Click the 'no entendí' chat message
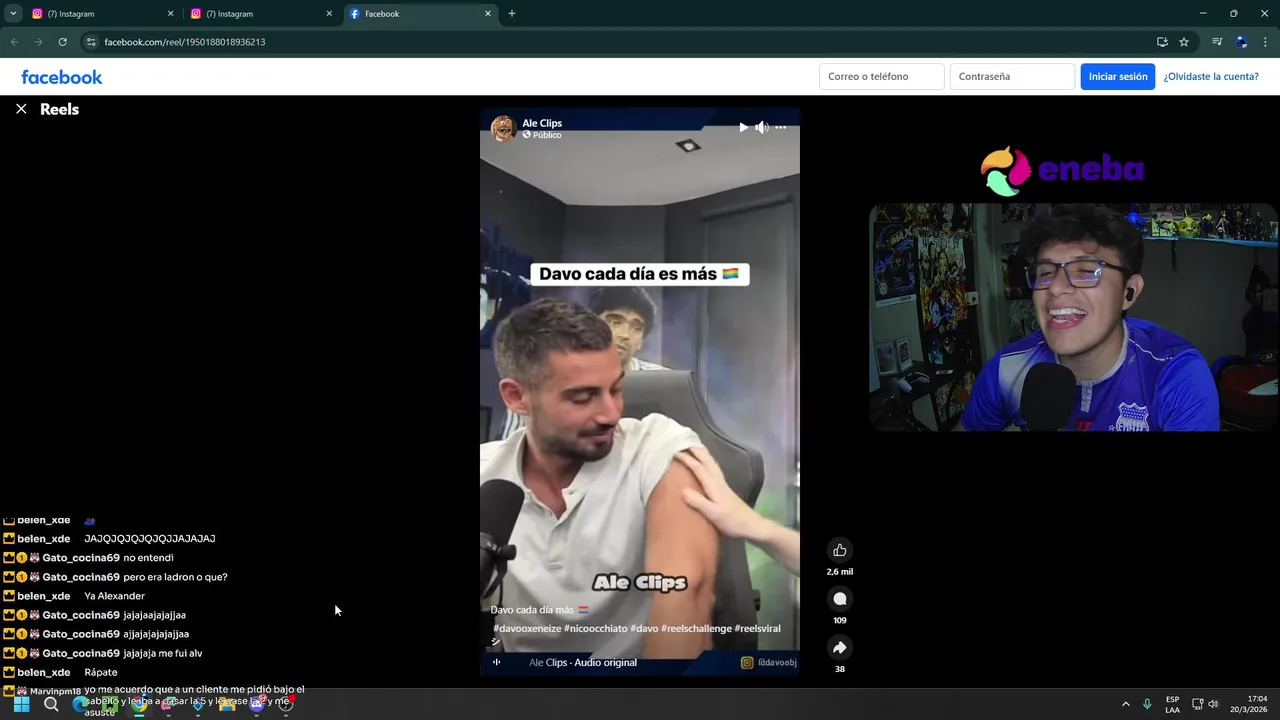The width and height of the screenshot is (1280, 720). (148, 558)
